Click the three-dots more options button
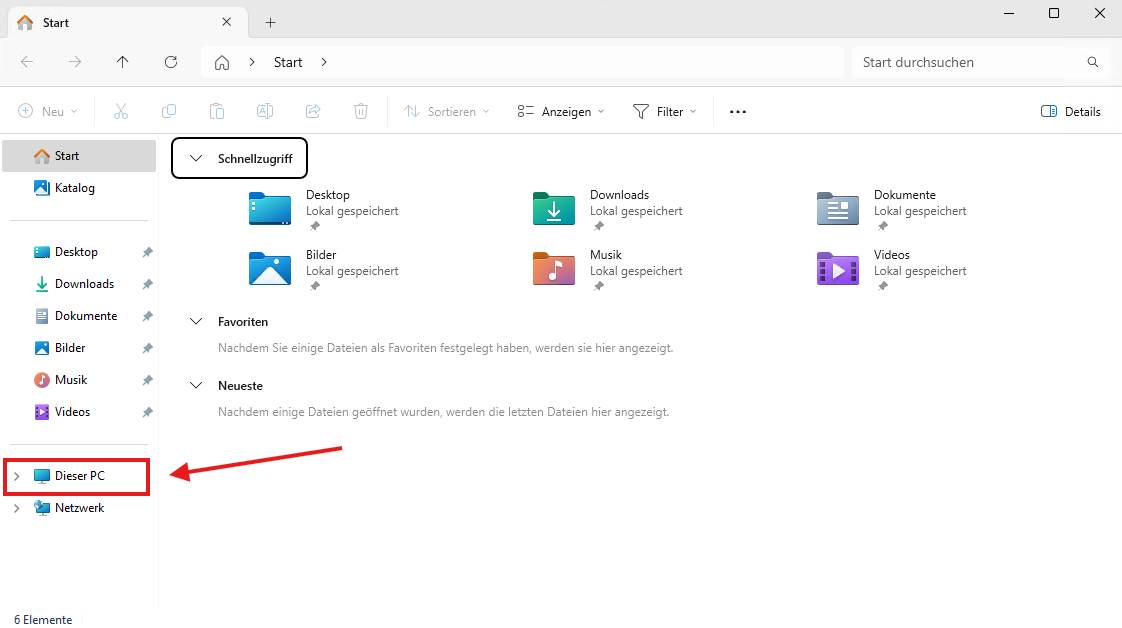The width and height of the screenshot is (1122, 628). coord(738,111)
